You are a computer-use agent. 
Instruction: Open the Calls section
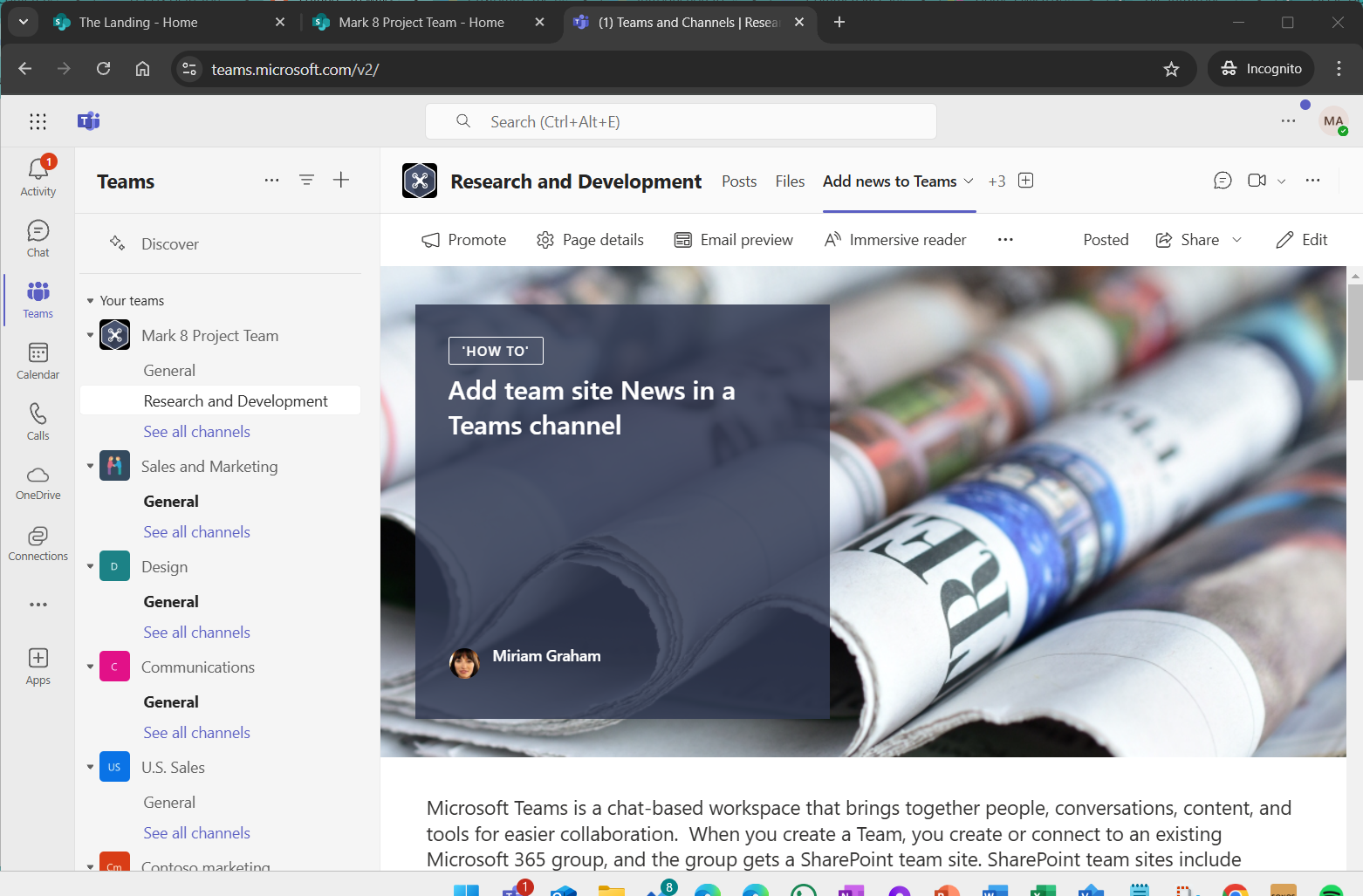coord(38,420)
